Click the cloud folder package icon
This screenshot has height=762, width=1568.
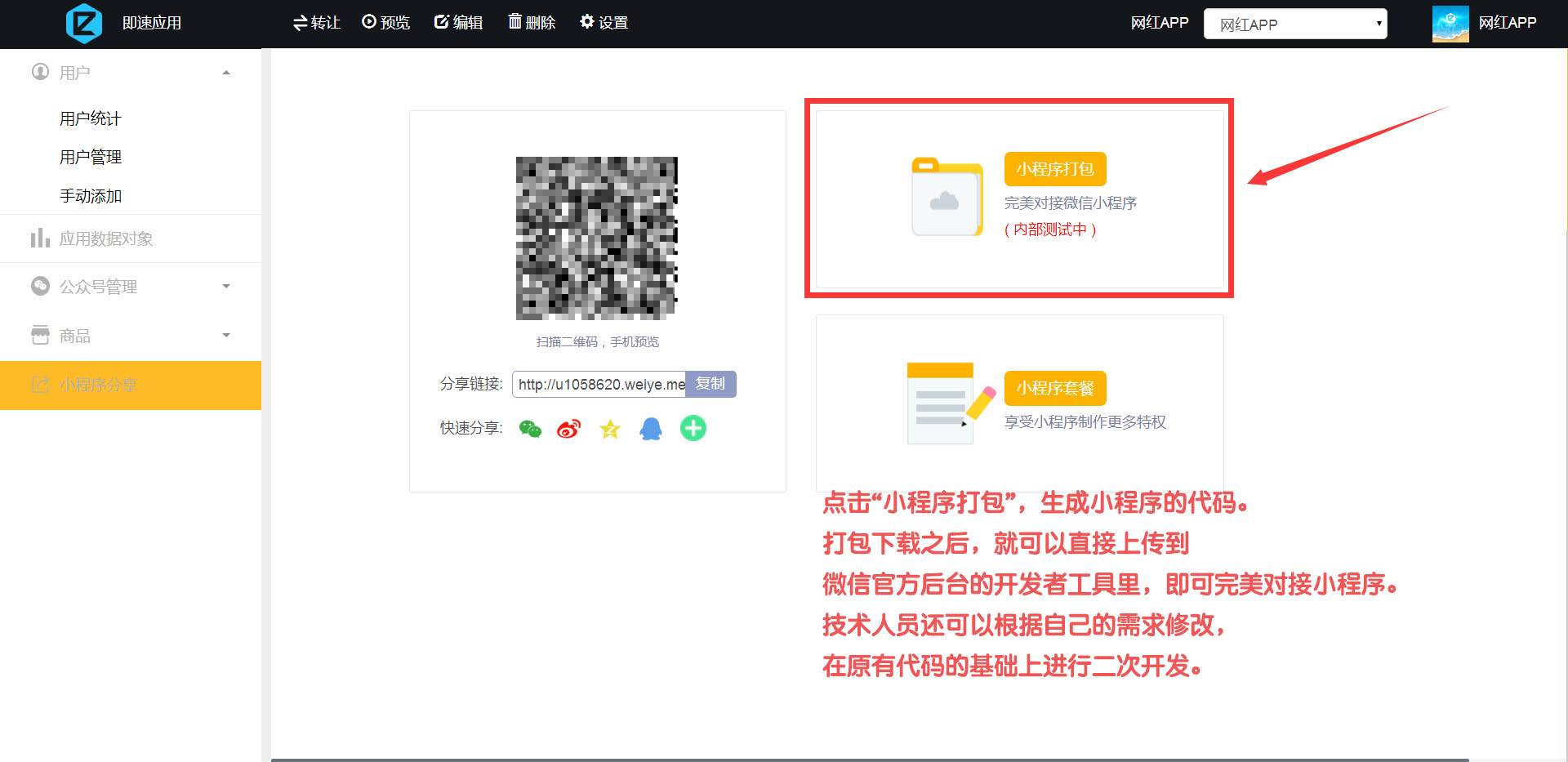[947, 196]
